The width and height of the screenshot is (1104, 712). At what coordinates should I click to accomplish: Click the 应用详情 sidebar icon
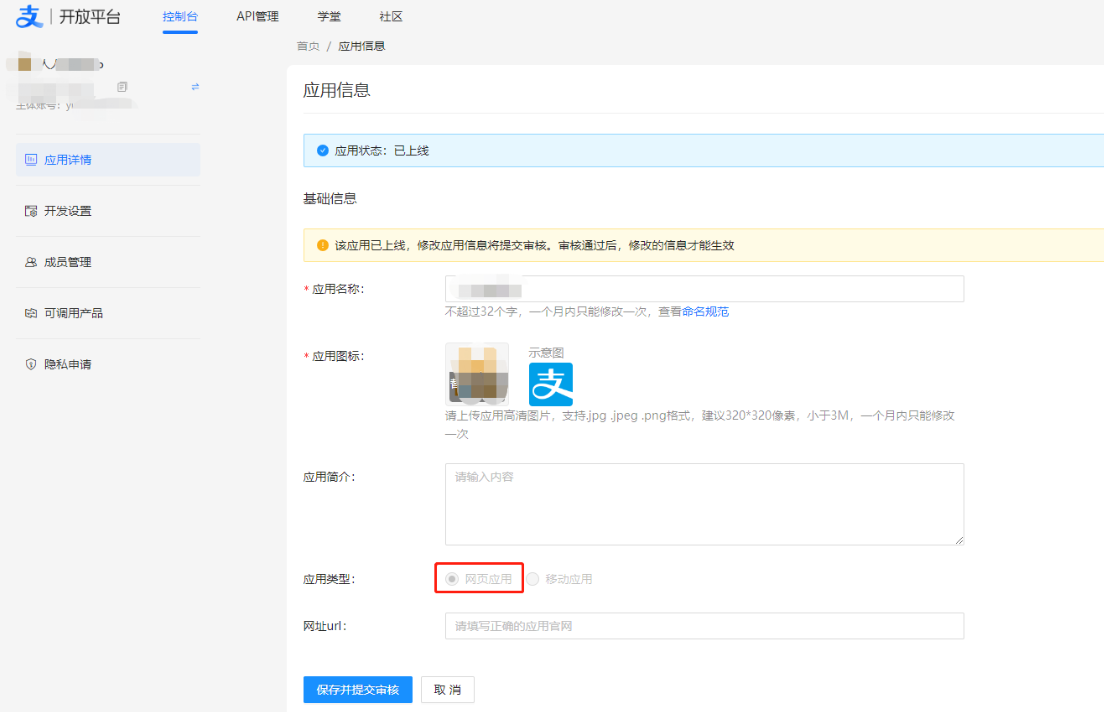[x=31, y=160]
